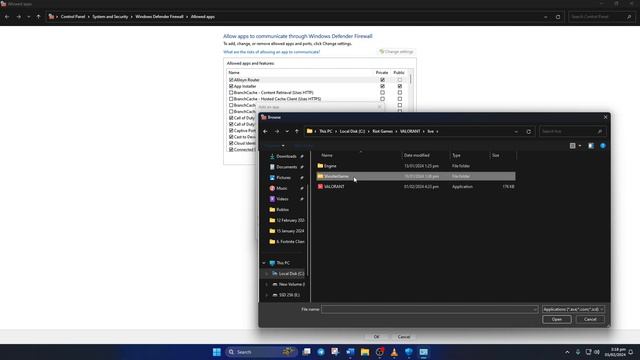The image size is (640, 360).
Task: Cancel the Browse dialog
Action: pyautogui.click(x=590, y=320)
